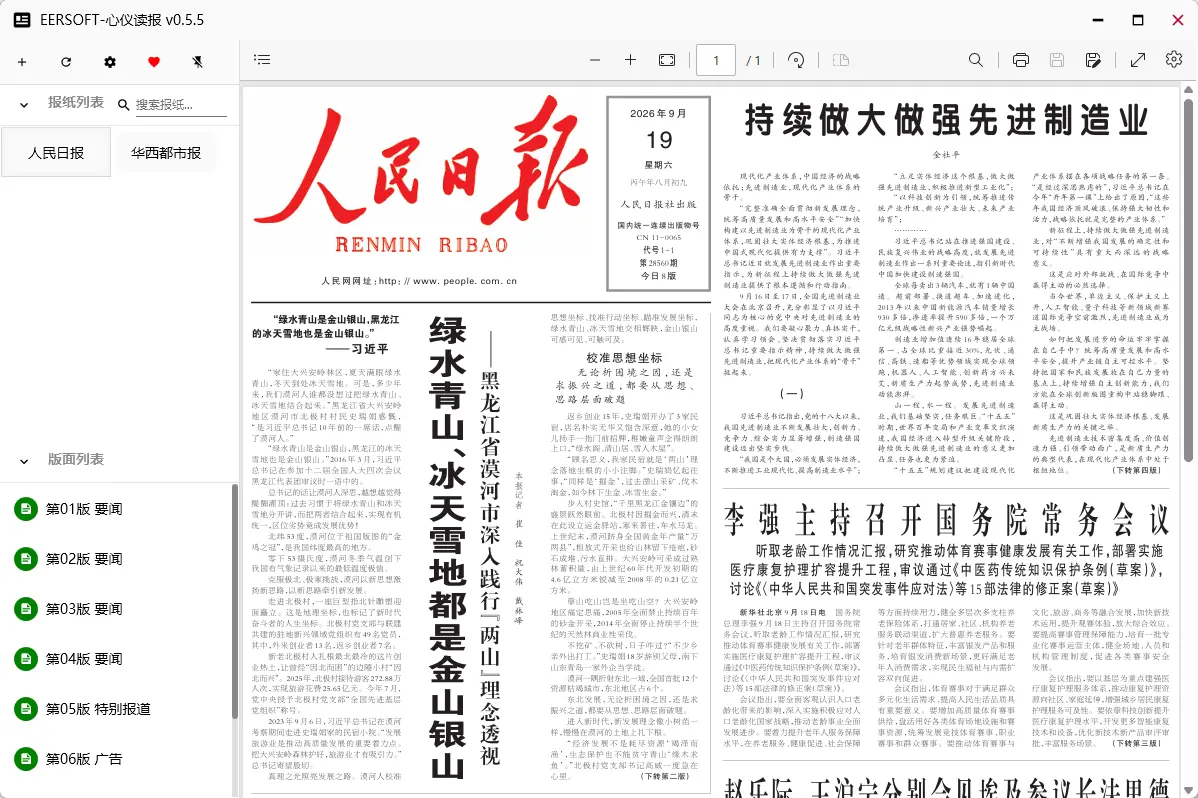Click subheading 校准思想坐标

coord(624,358)
